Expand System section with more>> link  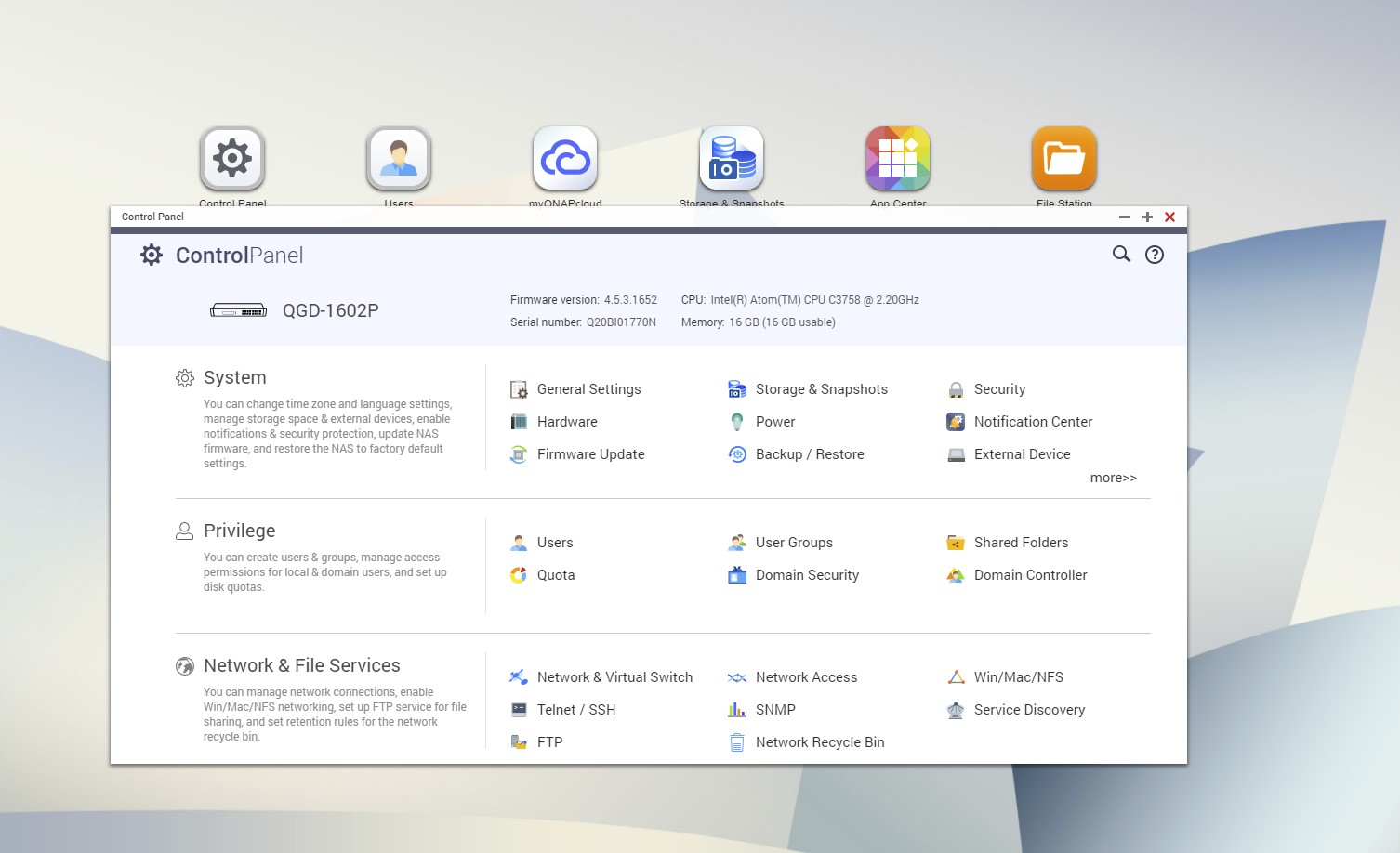pyautogui.click(x=1113, y=478)
